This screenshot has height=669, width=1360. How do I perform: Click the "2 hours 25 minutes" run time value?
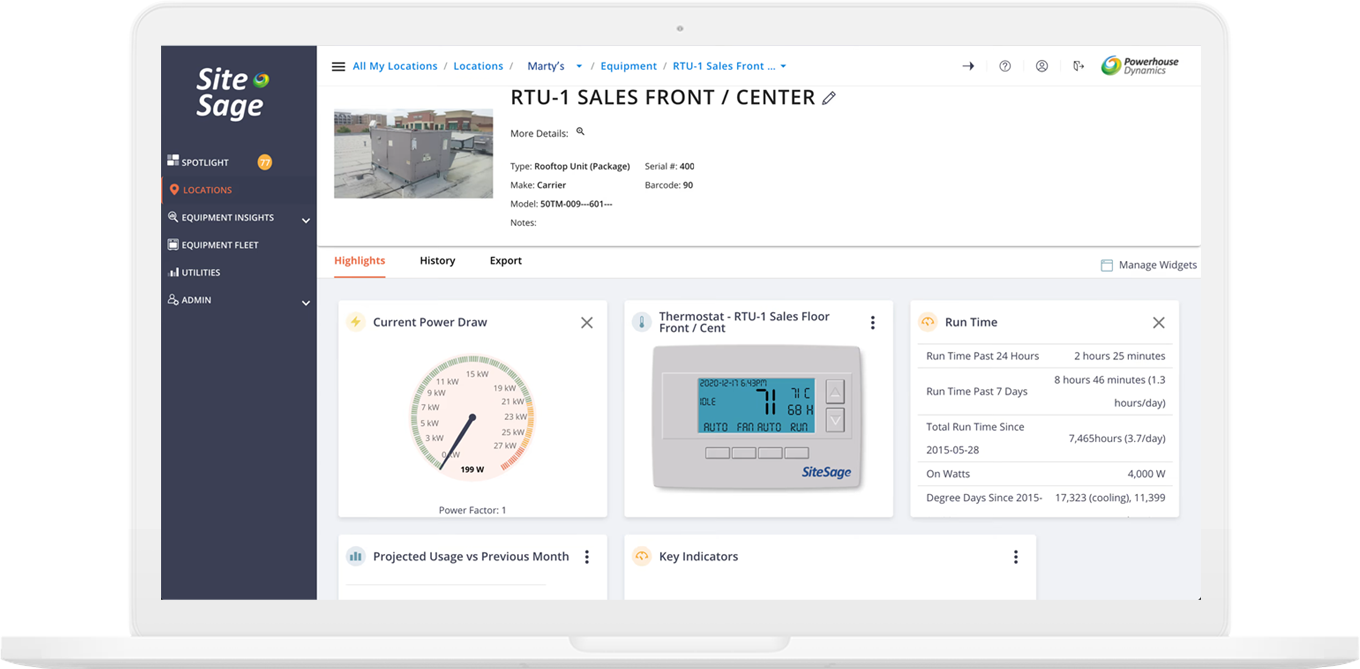(x=1120, y=356)
